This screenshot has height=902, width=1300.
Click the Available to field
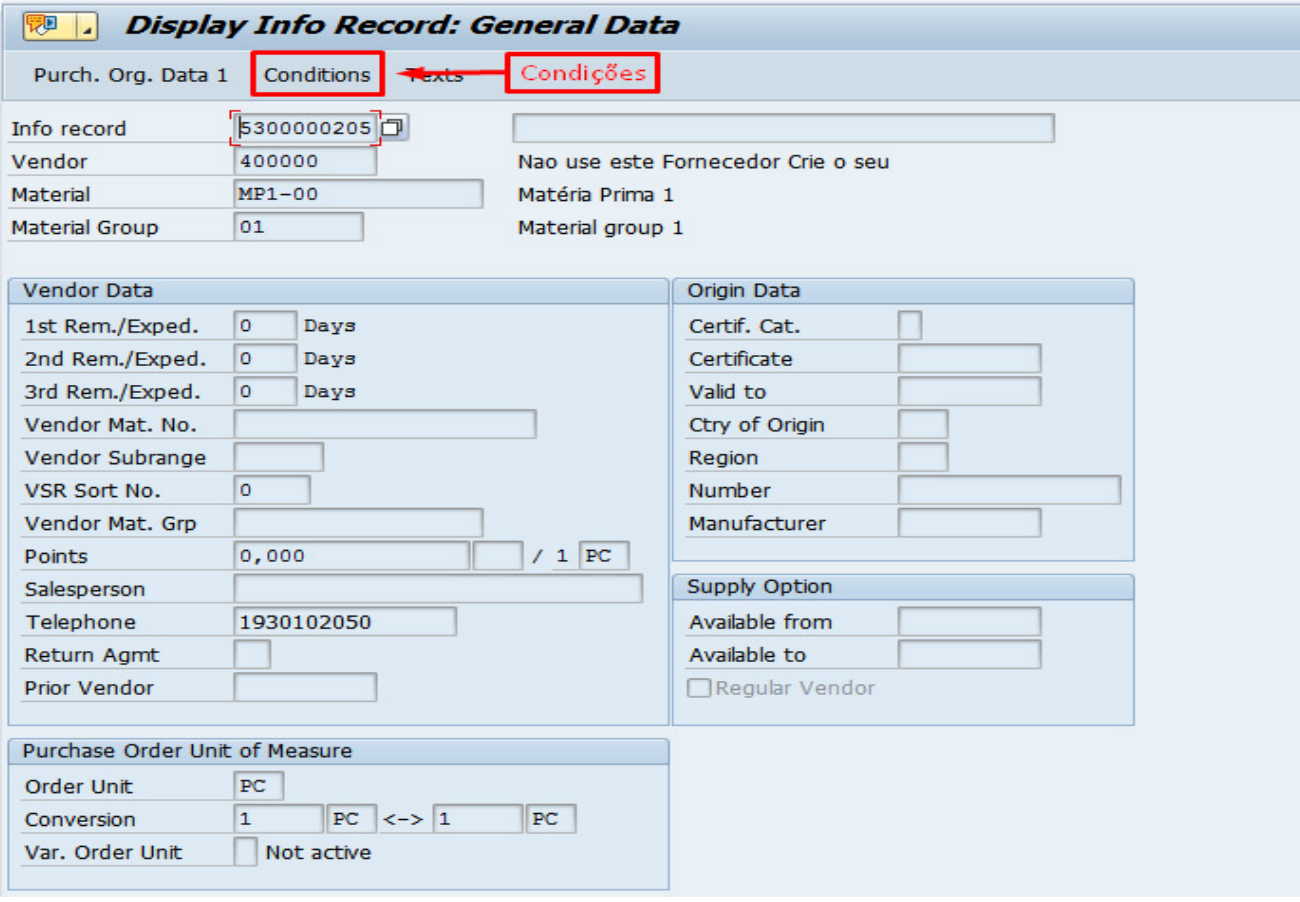coord(969,655)
